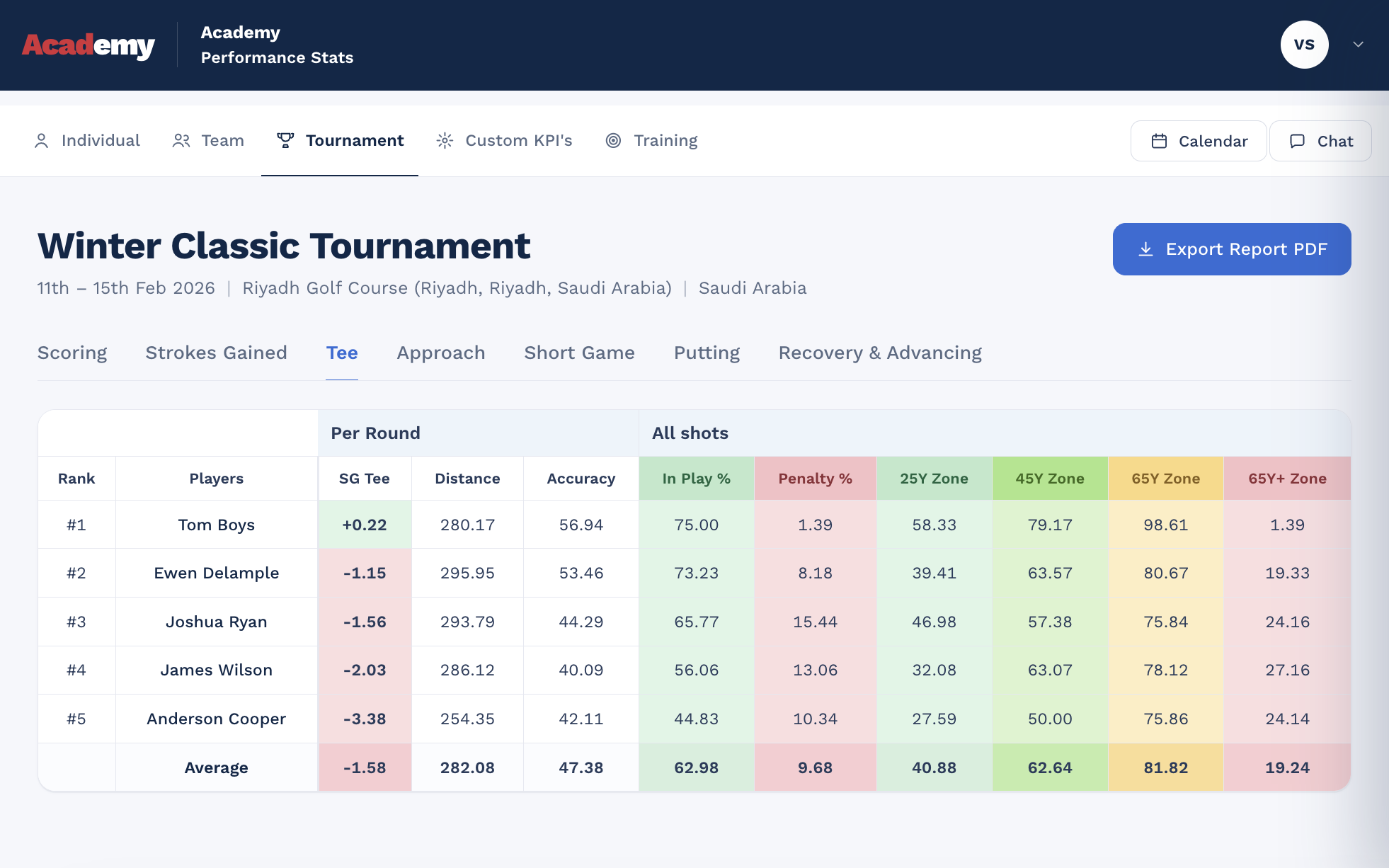Open the Strokes Gained sub-tab
The image size is (1389, 868).
point(216,353)
